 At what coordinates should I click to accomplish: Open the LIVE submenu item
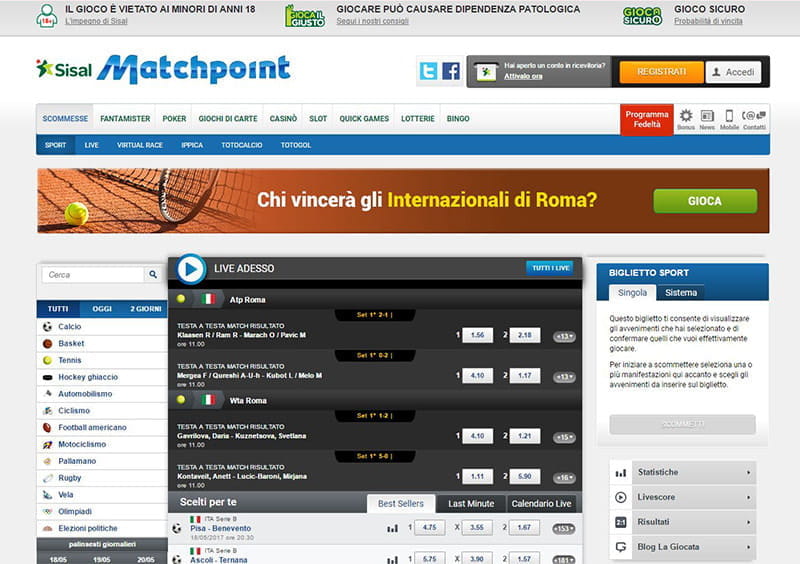point(92,145)
